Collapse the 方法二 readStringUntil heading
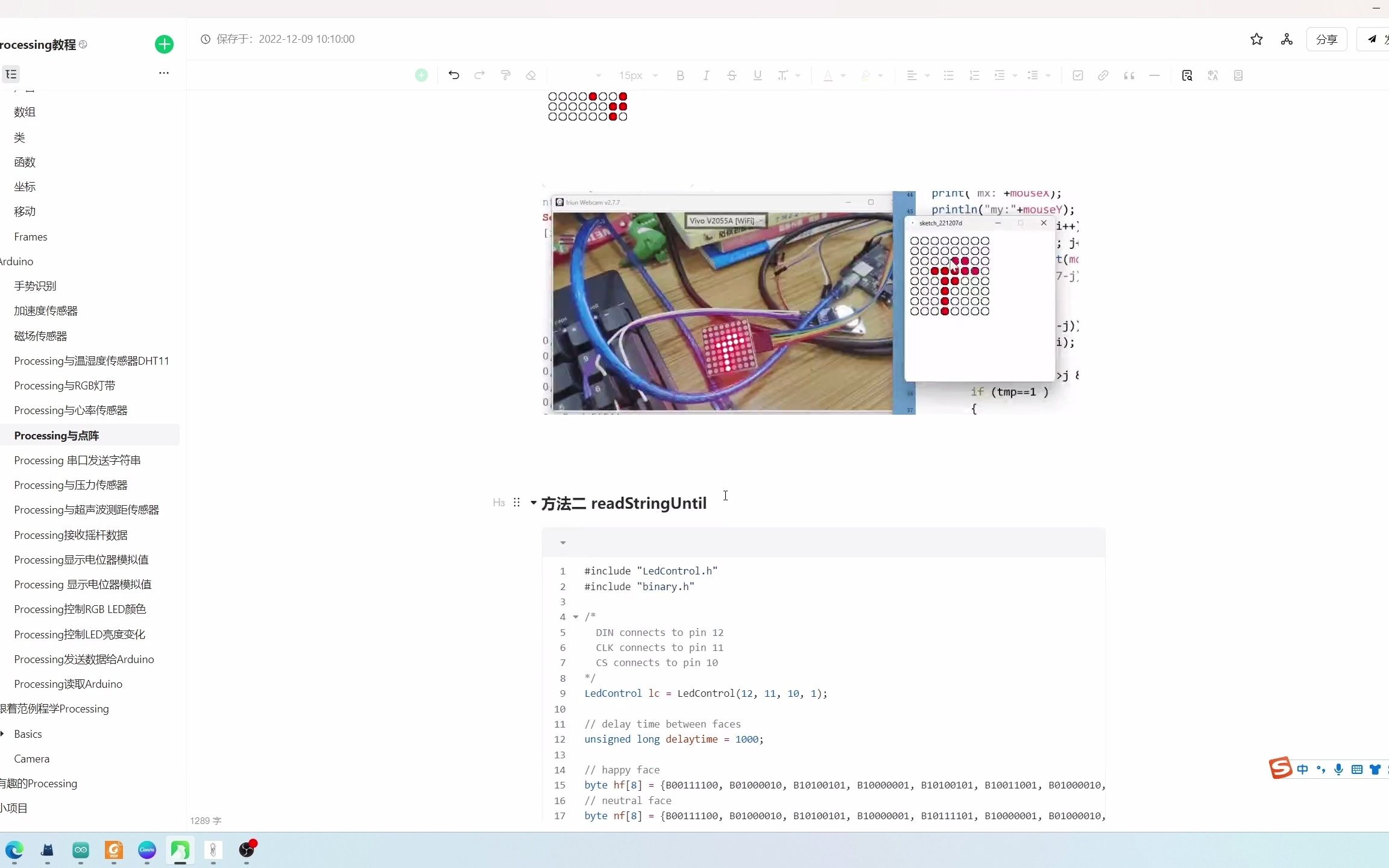1389x868 pixels. click(534, 503)
